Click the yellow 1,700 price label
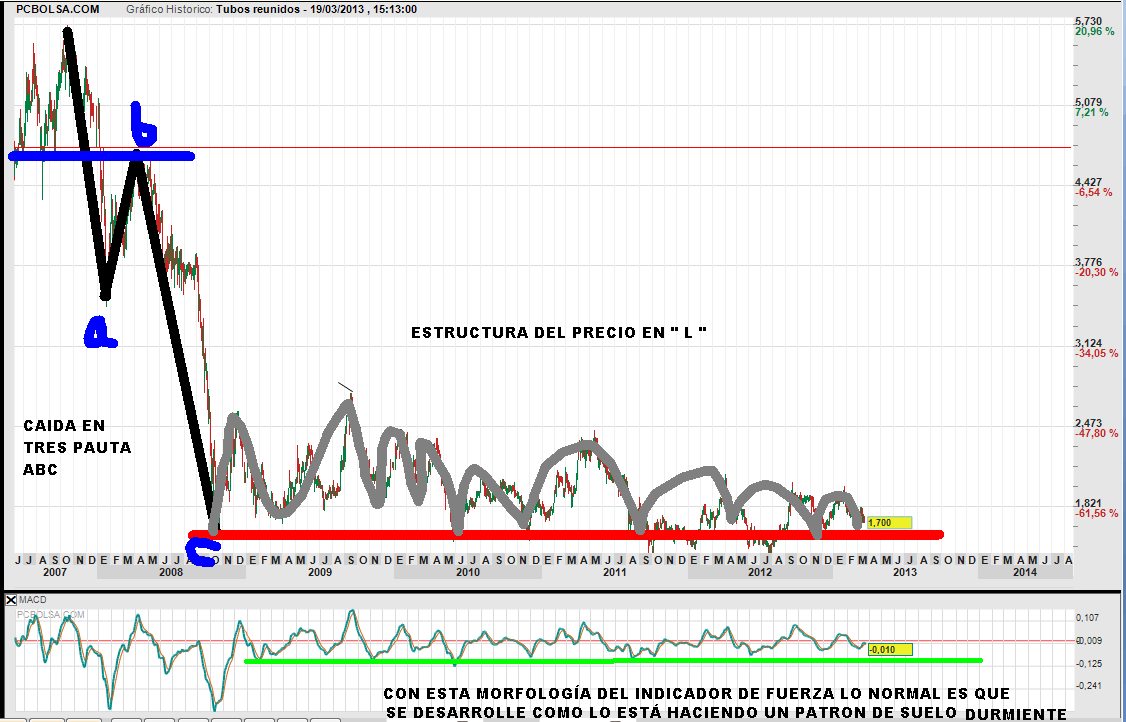Screen dimensions: 1126x722 pos(889,522)
